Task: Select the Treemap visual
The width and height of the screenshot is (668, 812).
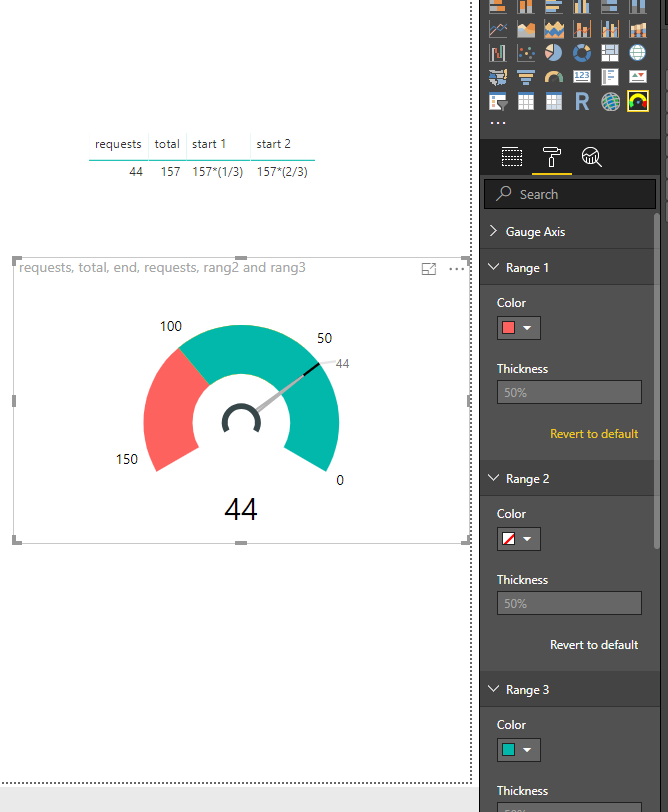Action: pos(609,53)
